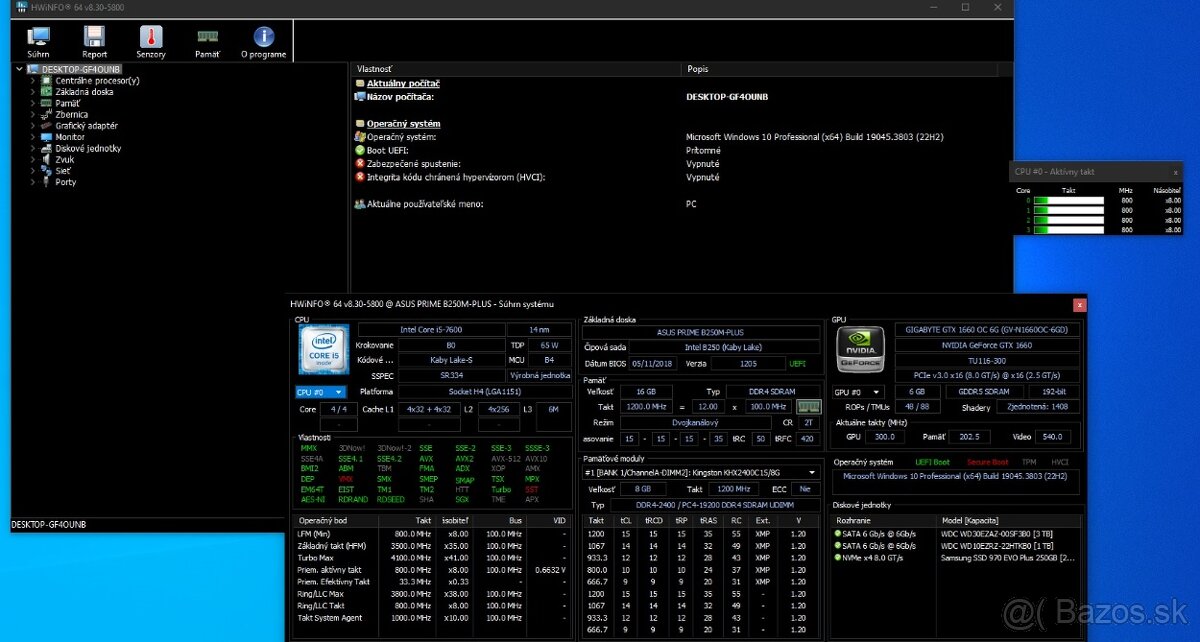Close the CPU #0 Aktívny takt window
Screen dimensions: 1200x642
[1175, 172]
